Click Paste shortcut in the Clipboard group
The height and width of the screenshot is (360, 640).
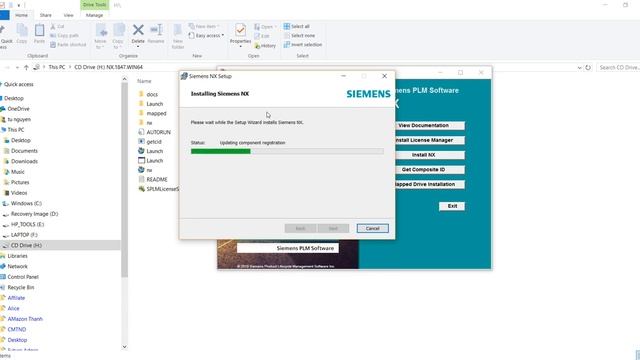click(68, 44)
